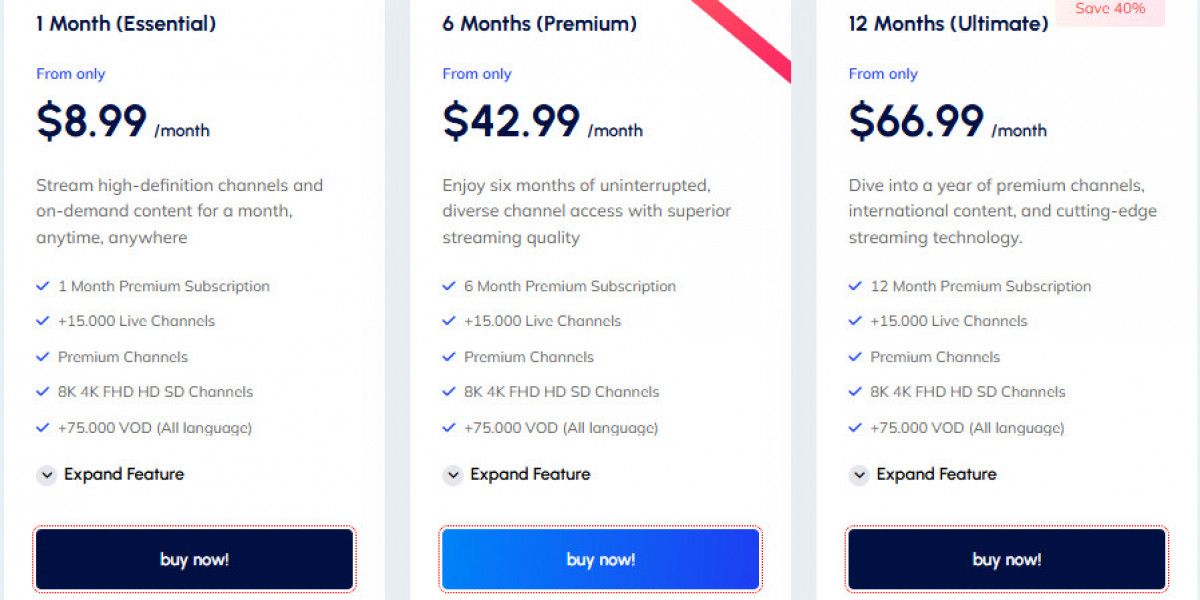Click the Save 40% badge
Screen dimensions: 1200x600
pos(1110,10)
